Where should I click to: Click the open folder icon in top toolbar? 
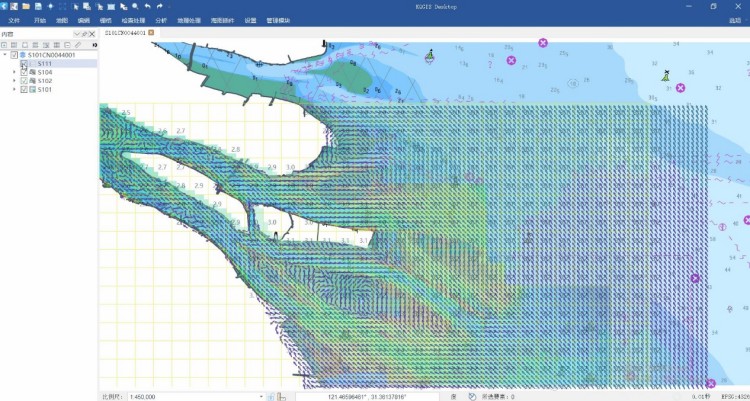[x=26, y=6]
